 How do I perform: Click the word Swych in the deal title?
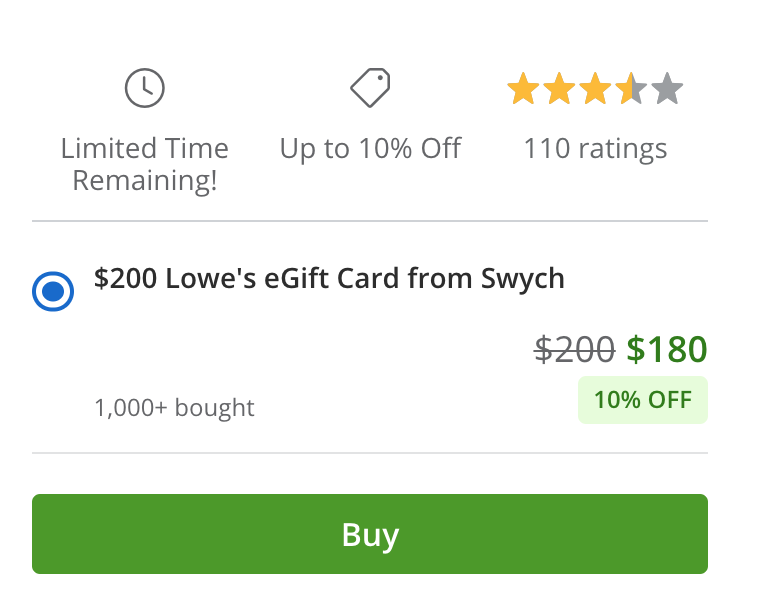coord(523,280)
